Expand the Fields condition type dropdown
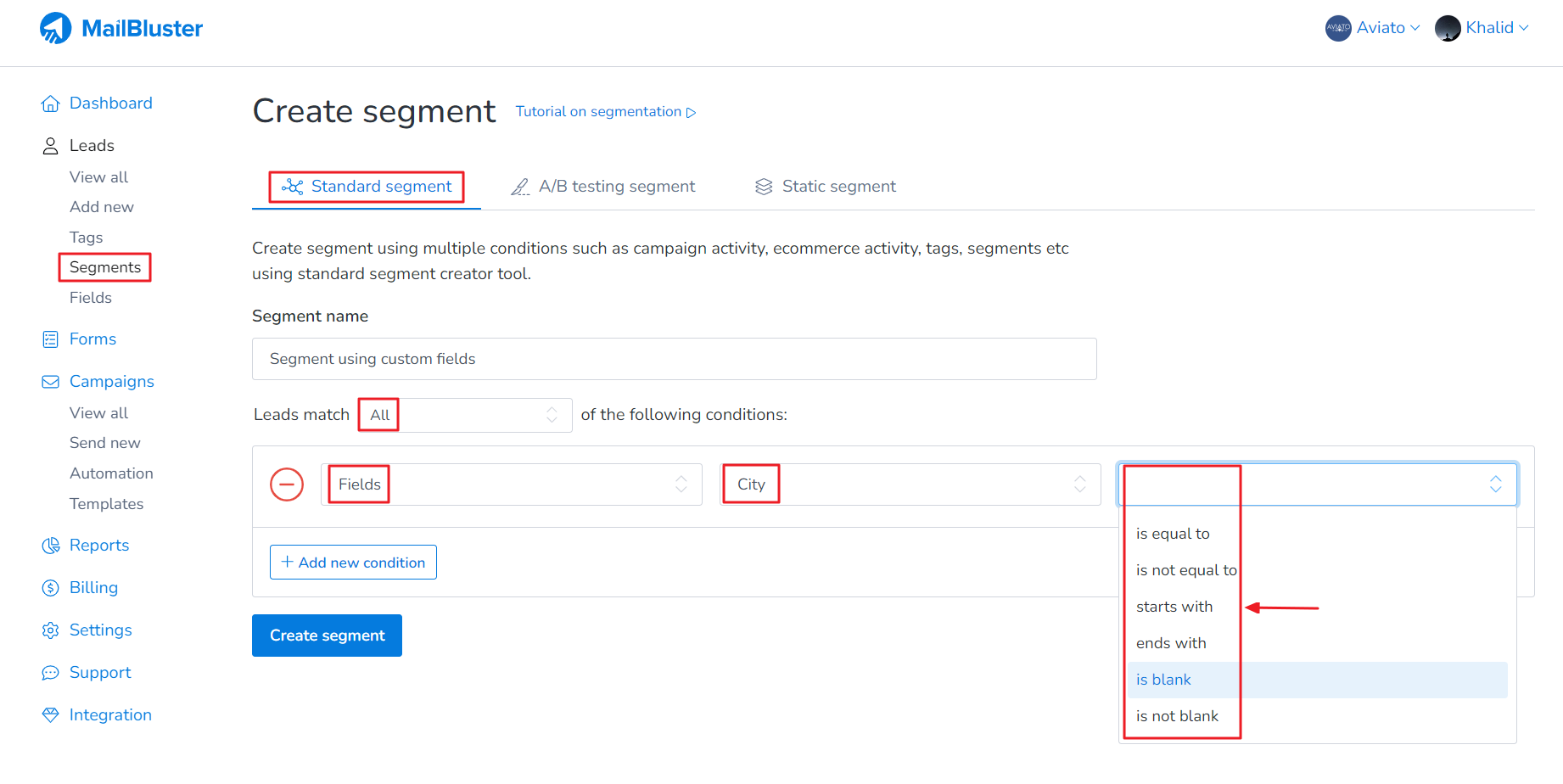 tap(511, 484)
